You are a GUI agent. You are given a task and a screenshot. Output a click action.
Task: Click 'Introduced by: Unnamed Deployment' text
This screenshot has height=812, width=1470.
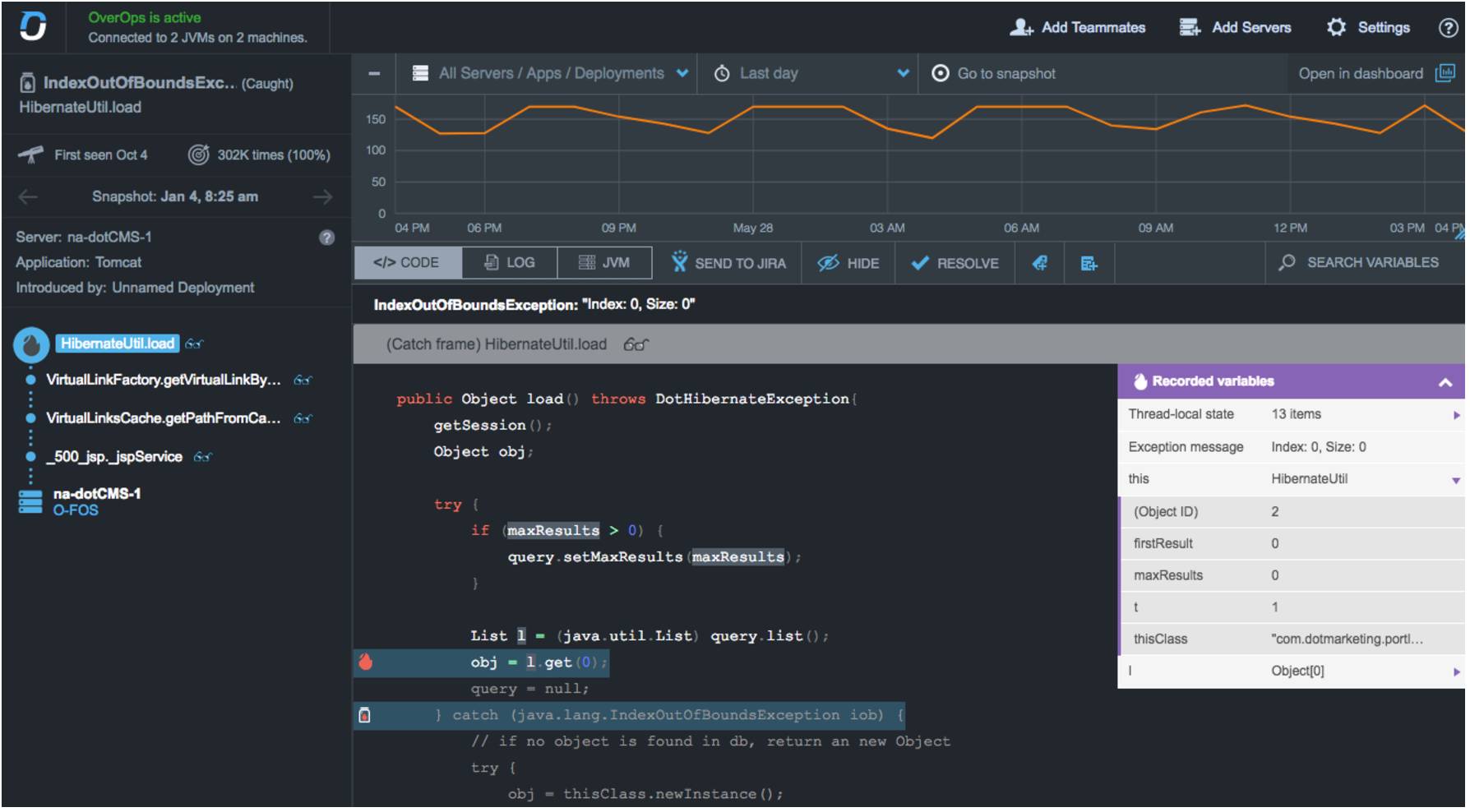[135, 288]
